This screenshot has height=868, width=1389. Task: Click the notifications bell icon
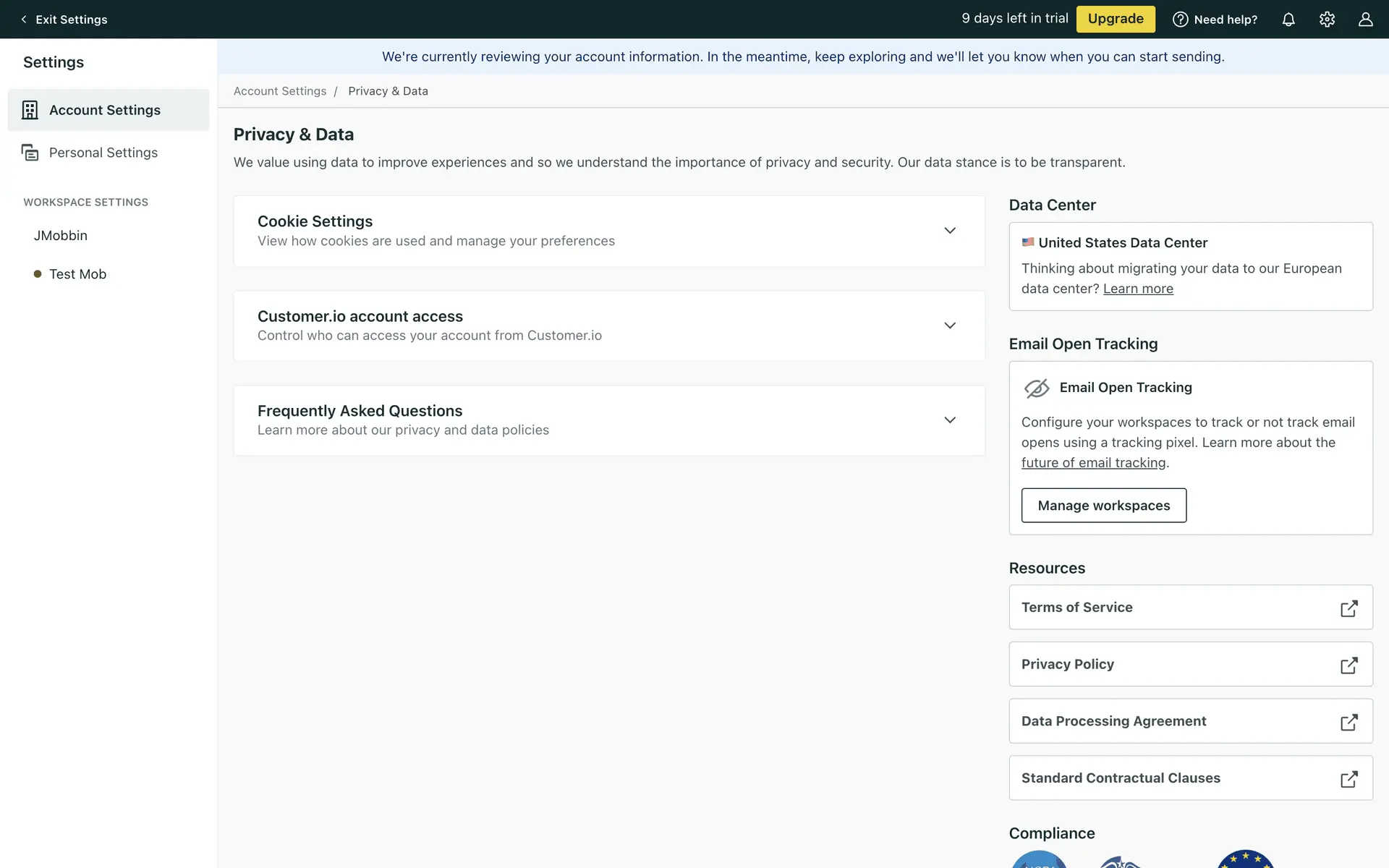1288,20
